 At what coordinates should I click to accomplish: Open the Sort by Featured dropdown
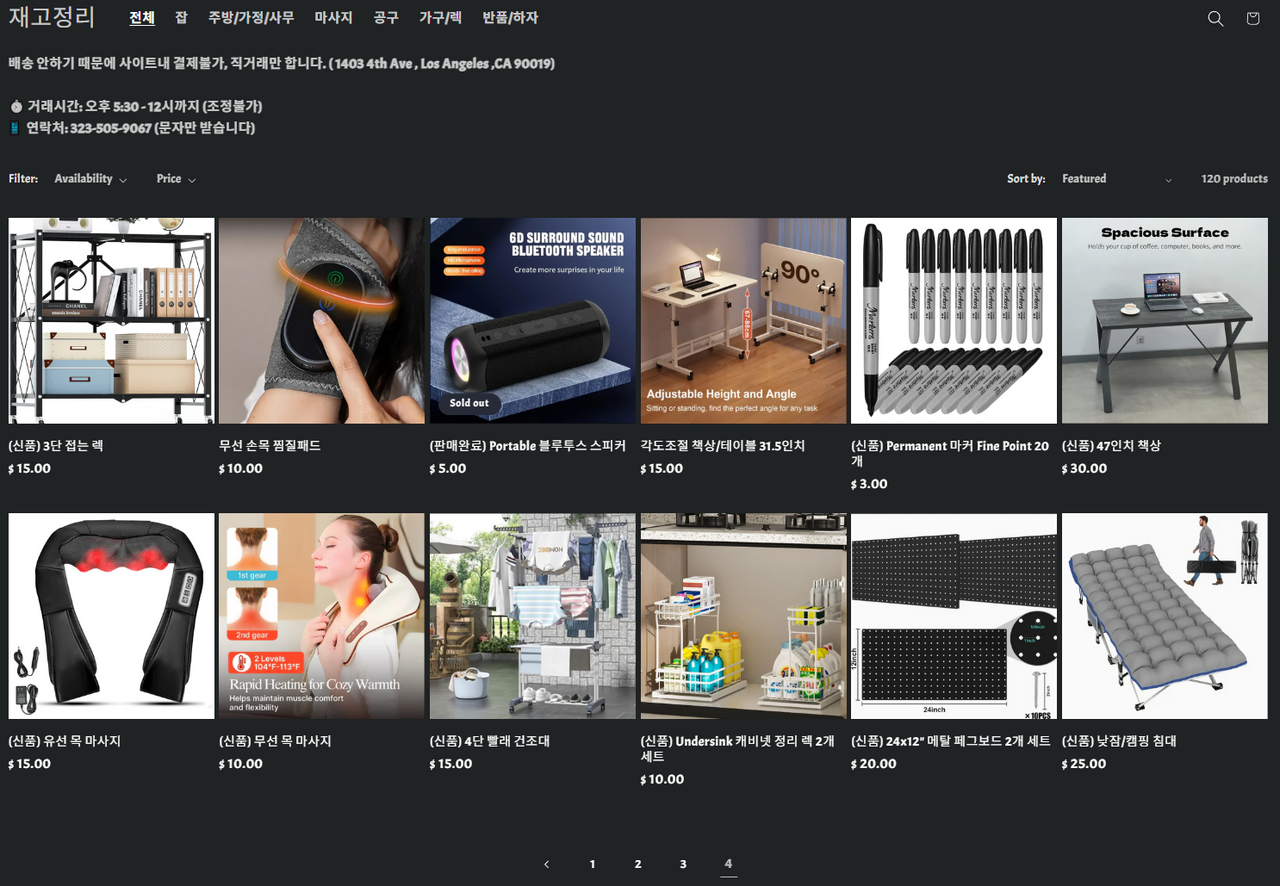pyautogui.click(x=1116, y=179)
